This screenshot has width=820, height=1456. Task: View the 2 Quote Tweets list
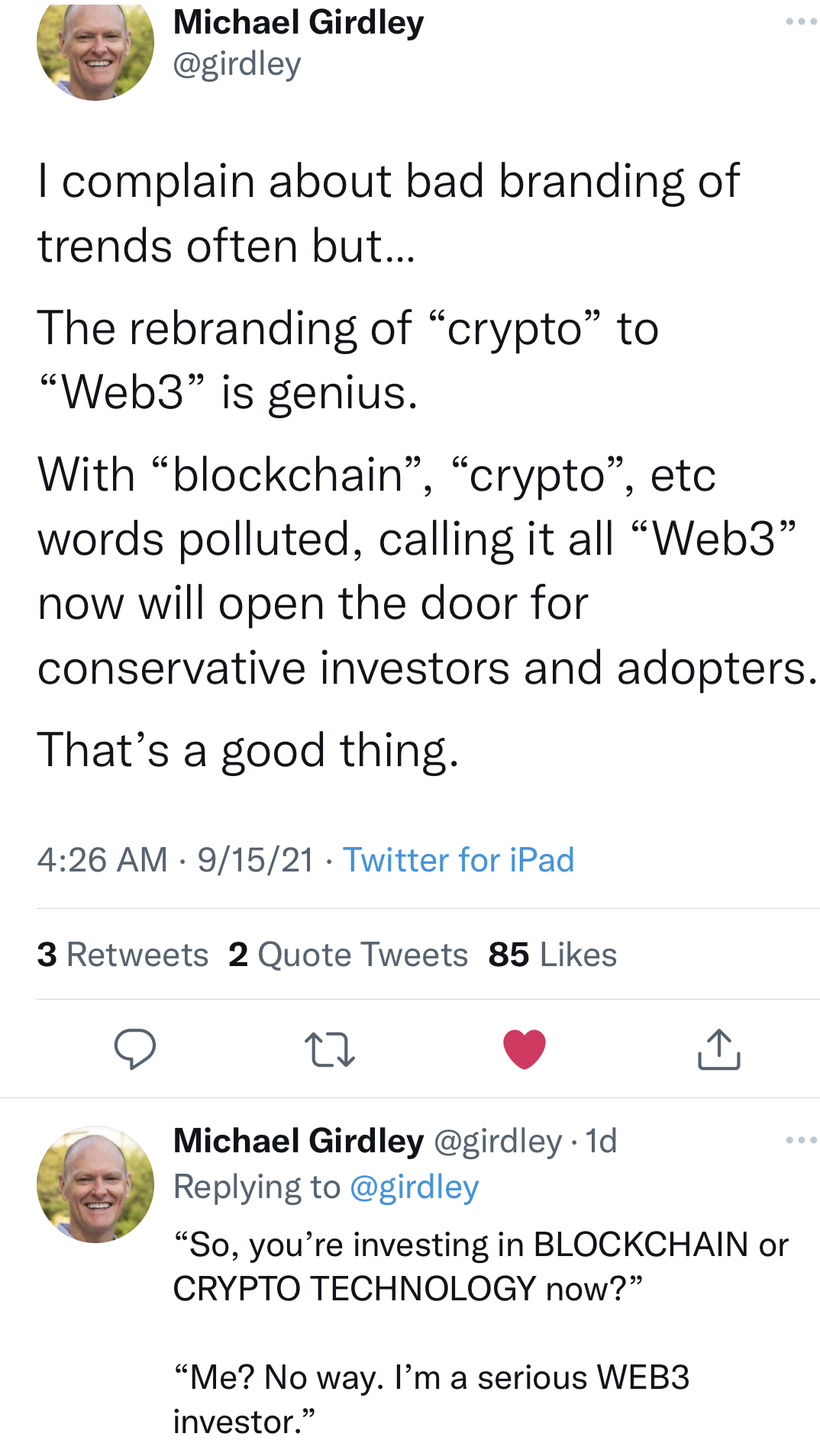[348, 955]
